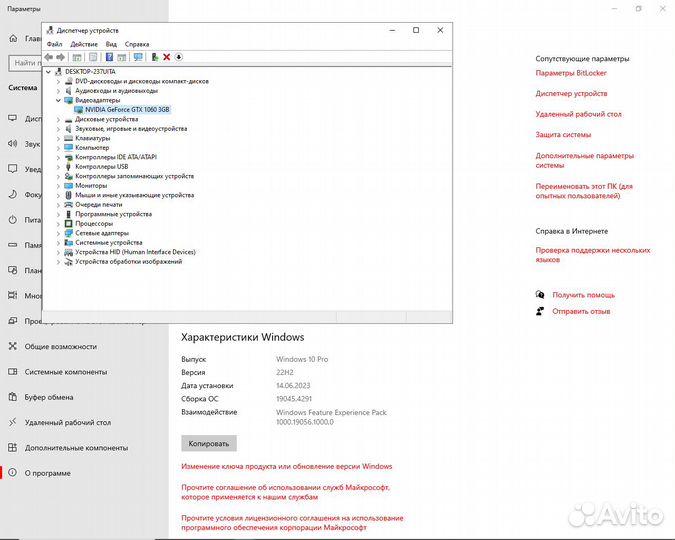Image resolution: width=675 pixels, height=540 pixels.
Task: Expand Сетевые адаптеры node
Action: (x=58, y=233)
